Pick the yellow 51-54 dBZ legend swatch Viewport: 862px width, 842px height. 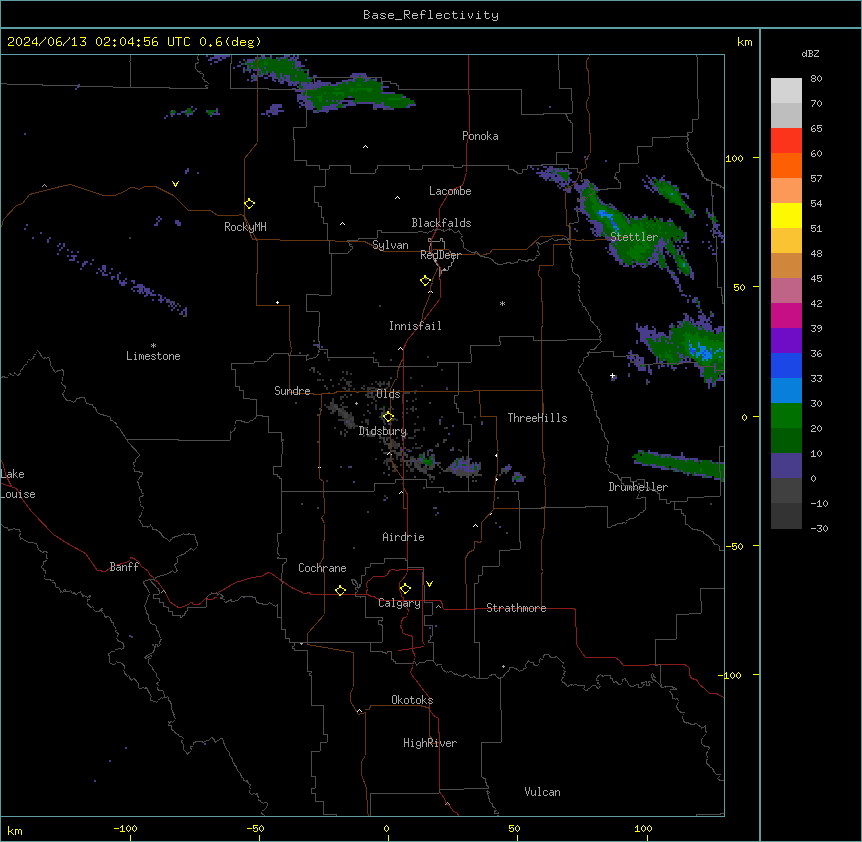coord(786,215)
